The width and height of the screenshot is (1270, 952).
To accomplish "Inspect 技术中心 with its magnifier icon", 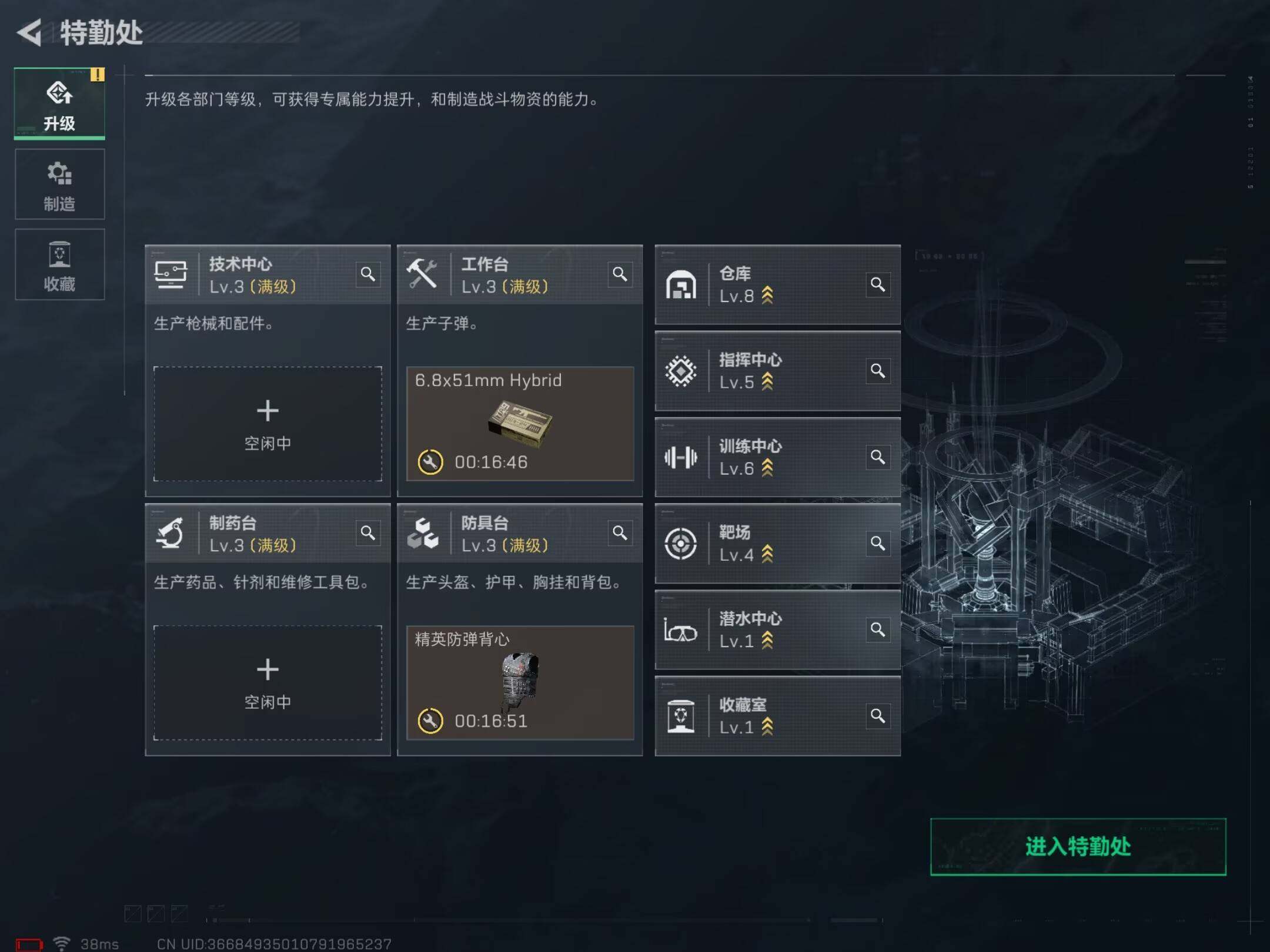I will pyautogui.click(x=368, y=274).
